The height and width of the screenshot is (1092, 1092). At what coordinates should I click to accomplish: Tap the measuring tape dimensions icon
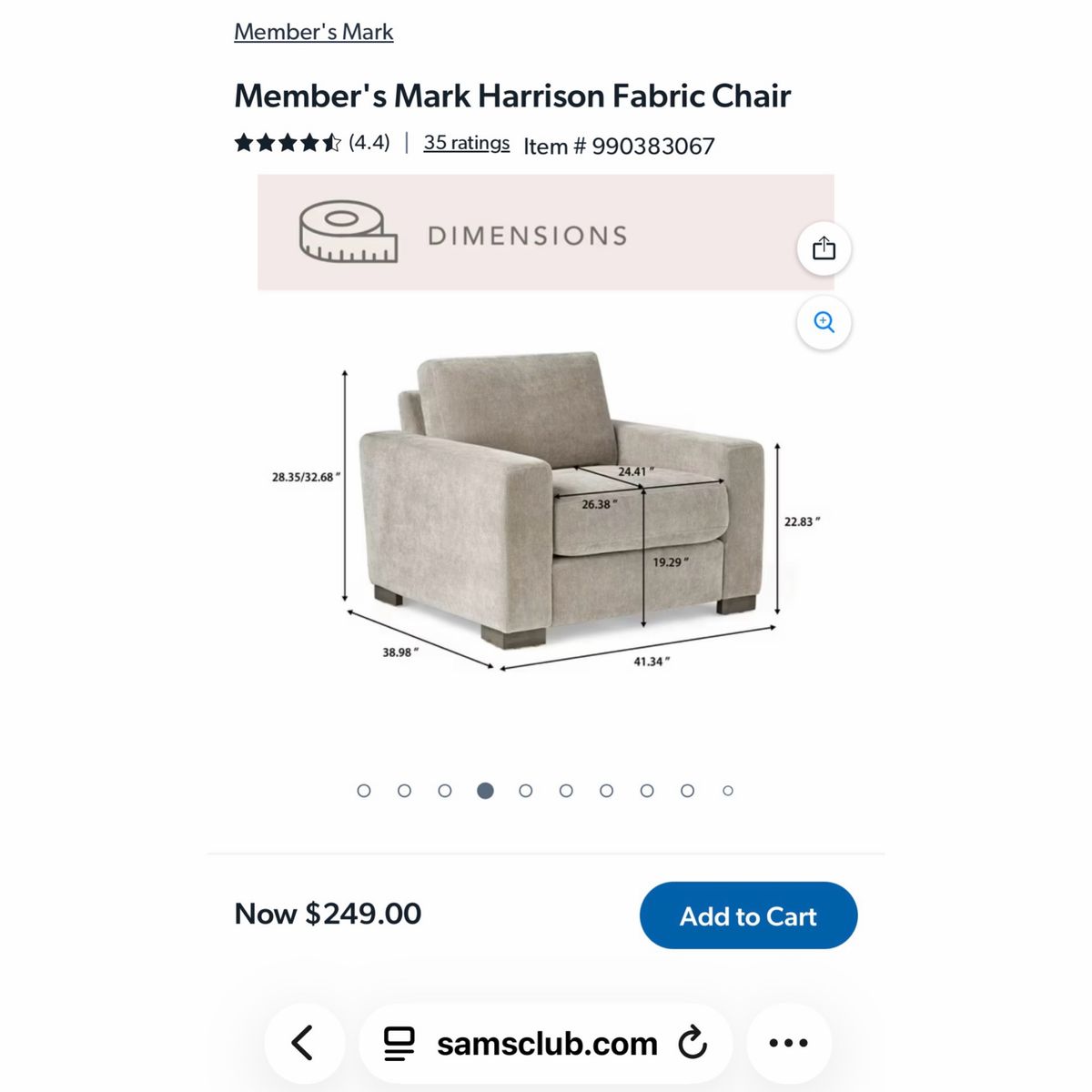pyautogui.click(x=349, y=232)
